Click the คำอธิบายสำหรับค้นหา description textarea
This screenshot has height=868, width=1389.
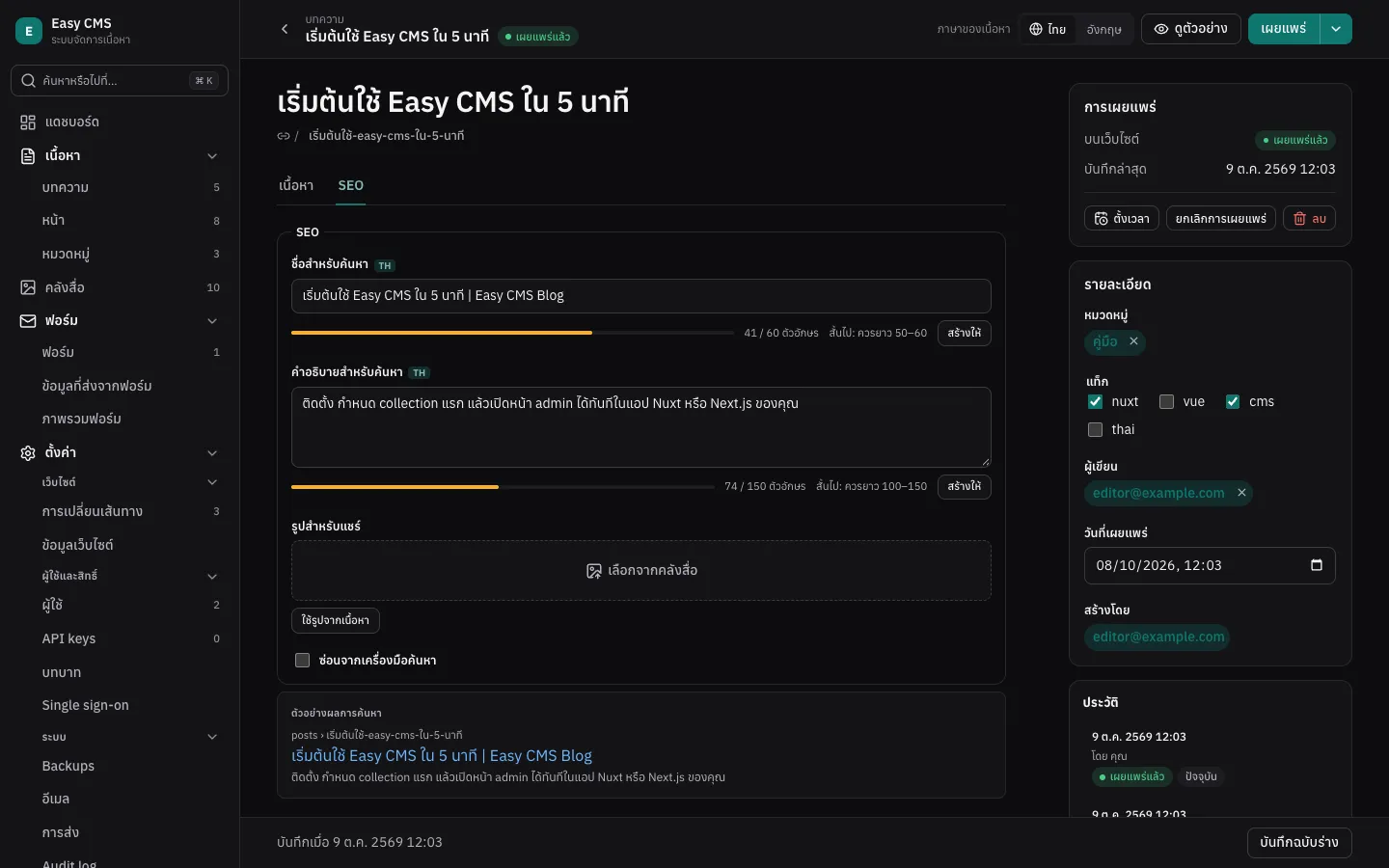pos(641,427)
